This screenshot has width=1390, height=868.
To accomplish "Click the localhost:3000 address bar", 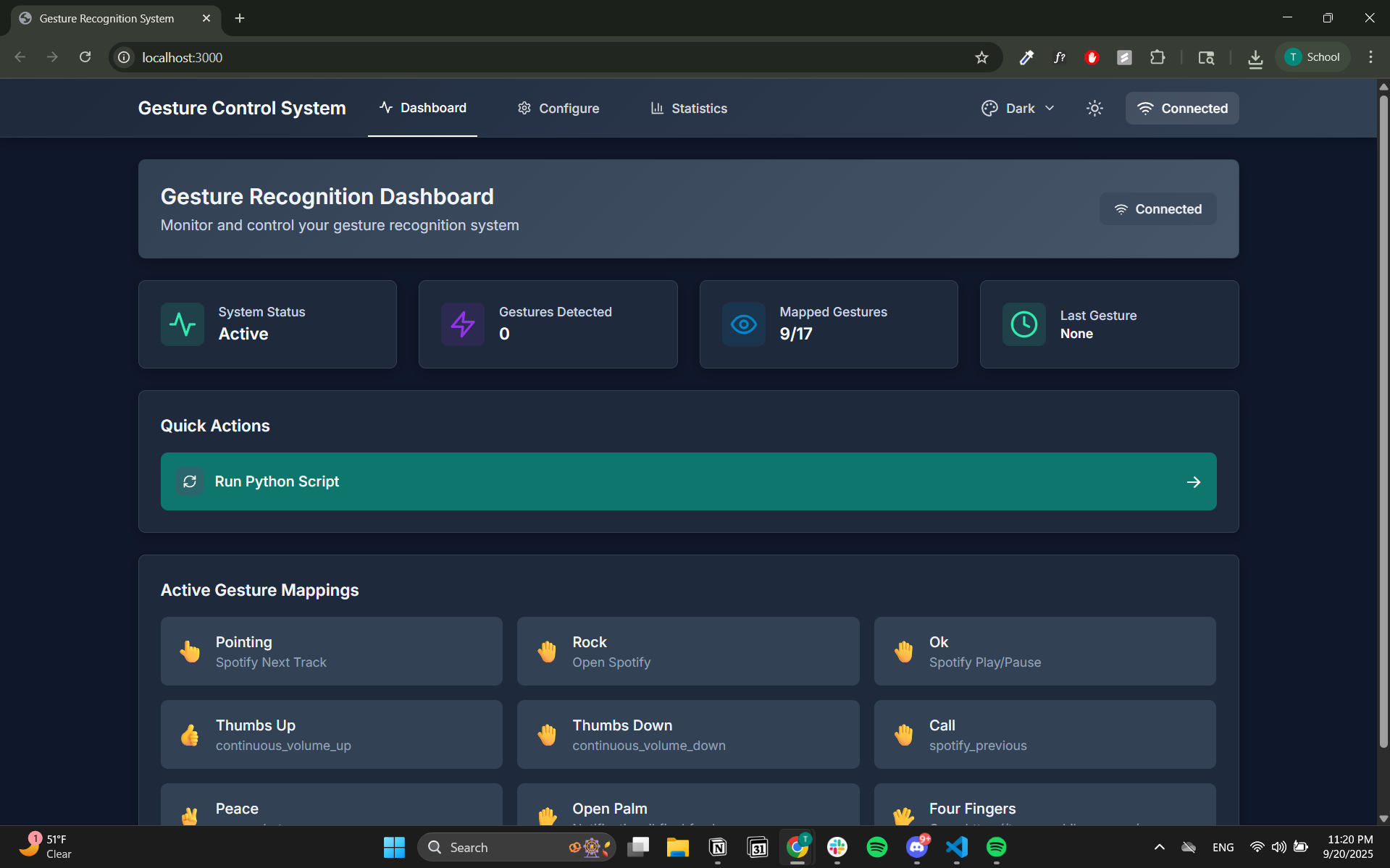I will pos(550,57).
